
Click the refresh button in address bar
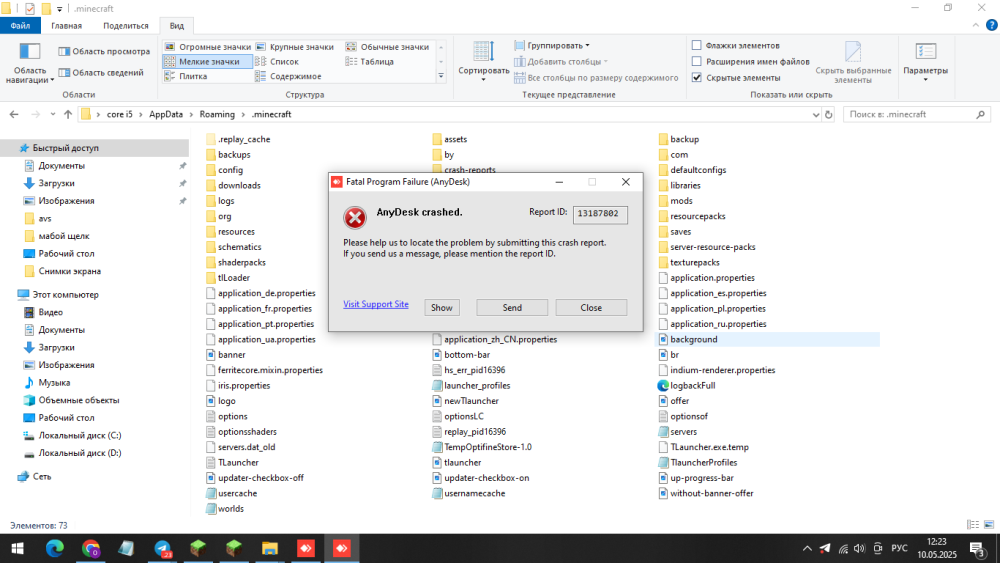pyautogui.click(x=828, y=115)
